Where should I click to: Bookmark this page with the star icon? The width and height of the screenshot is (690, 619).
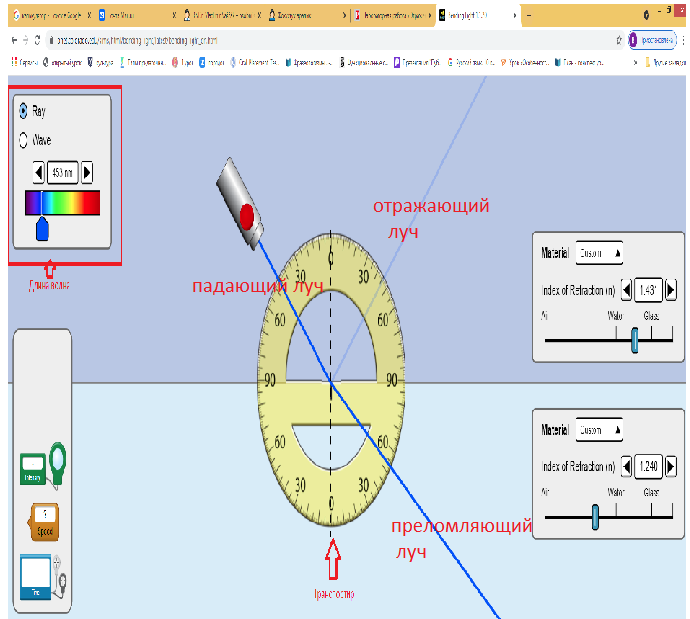point(619,40)
